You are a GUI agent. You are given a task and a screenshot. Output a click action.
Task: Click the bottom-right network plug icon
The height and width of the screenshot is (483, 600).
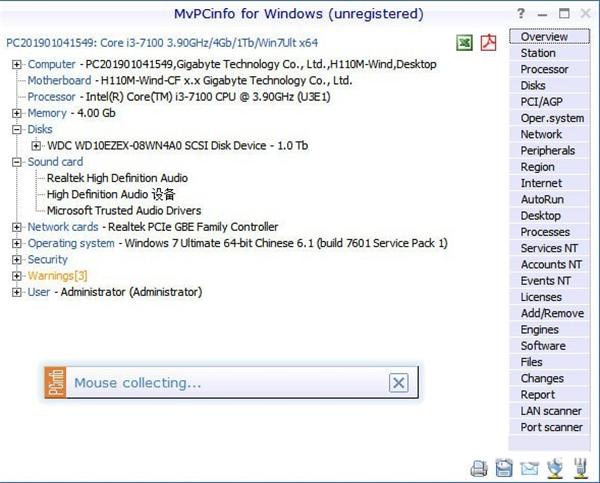point(580,468)
